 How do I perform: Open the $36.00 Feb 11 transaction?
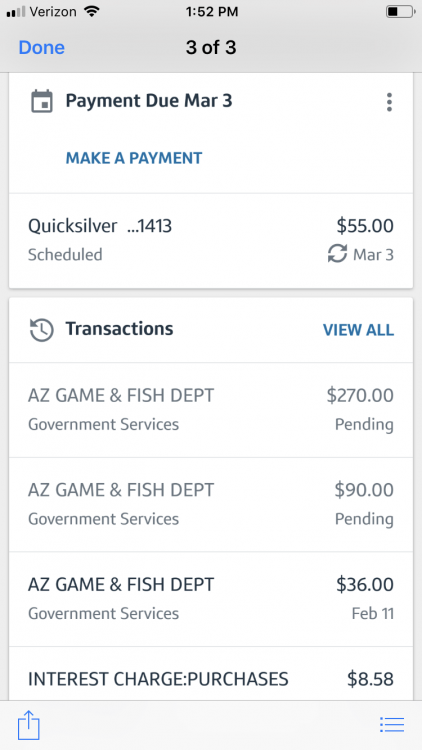tap(211, 599)
